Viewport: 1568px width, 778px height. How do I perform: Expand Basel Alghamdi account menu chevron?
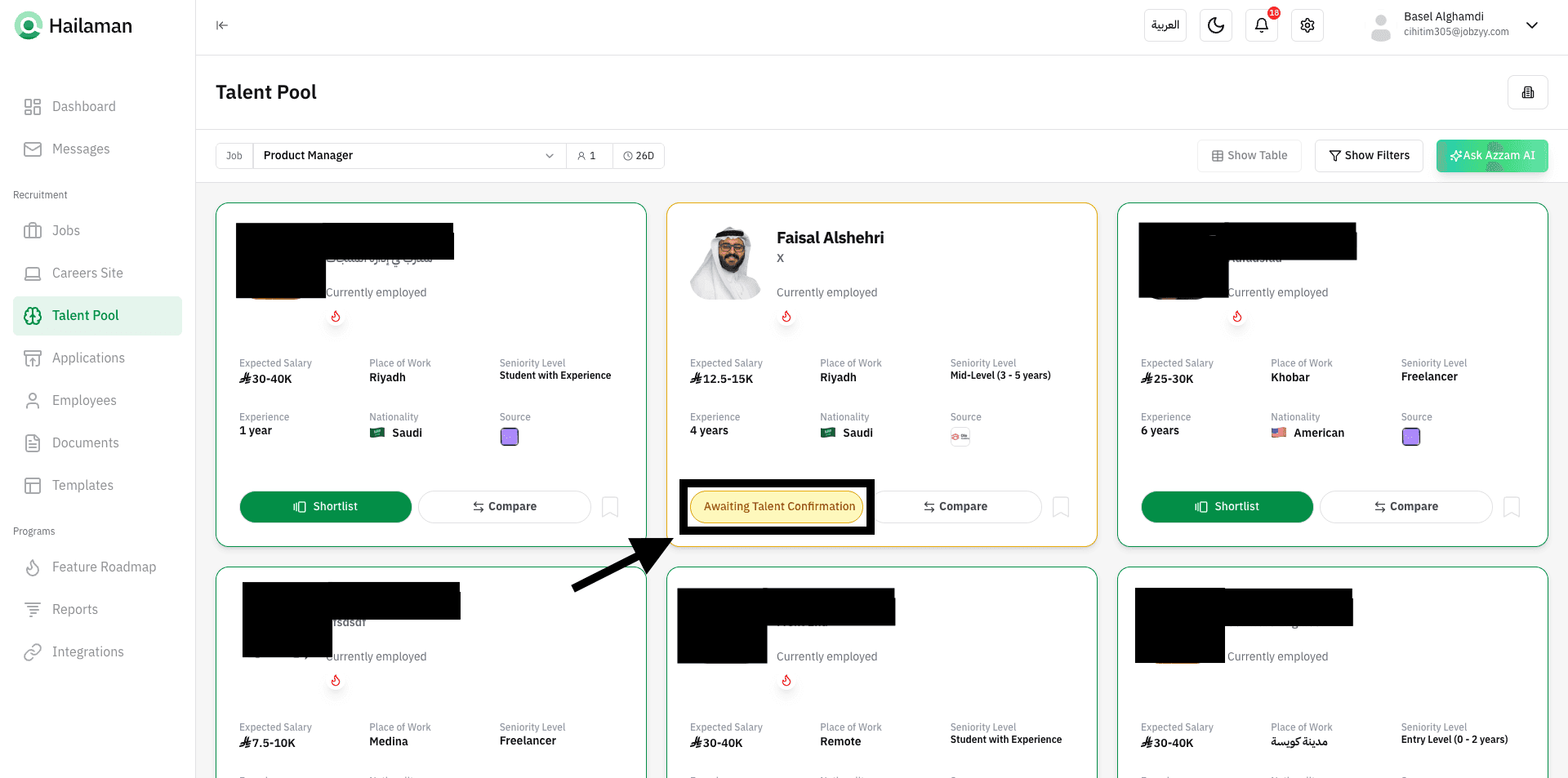pos(1532,25)
